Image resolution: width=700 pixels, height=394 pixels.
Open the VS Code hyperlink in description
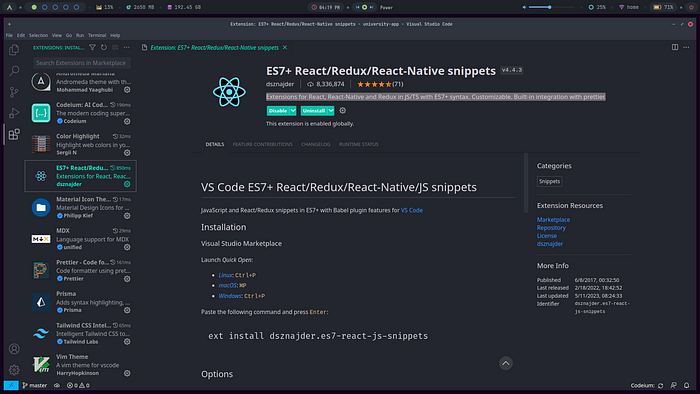tap(412, 210)
